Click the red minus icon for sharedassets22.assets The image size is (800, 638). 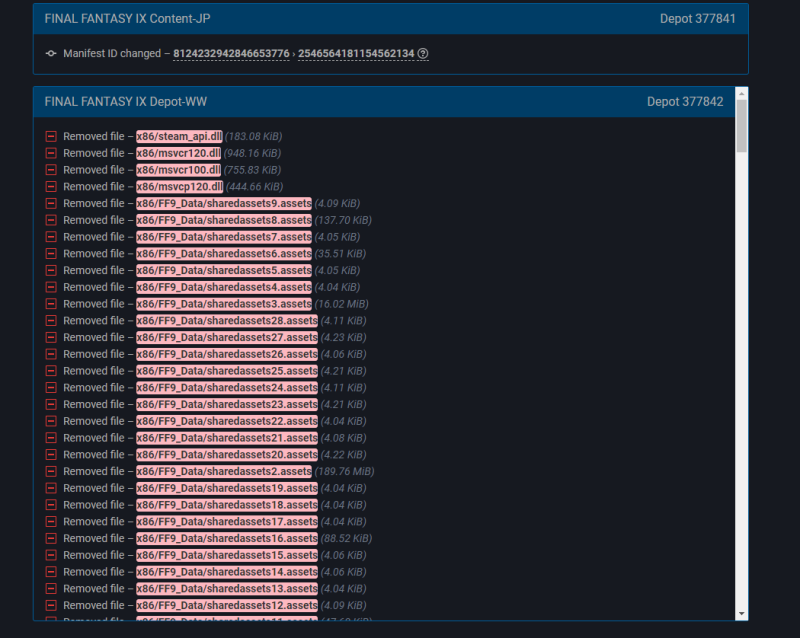[x=51, y=421]
